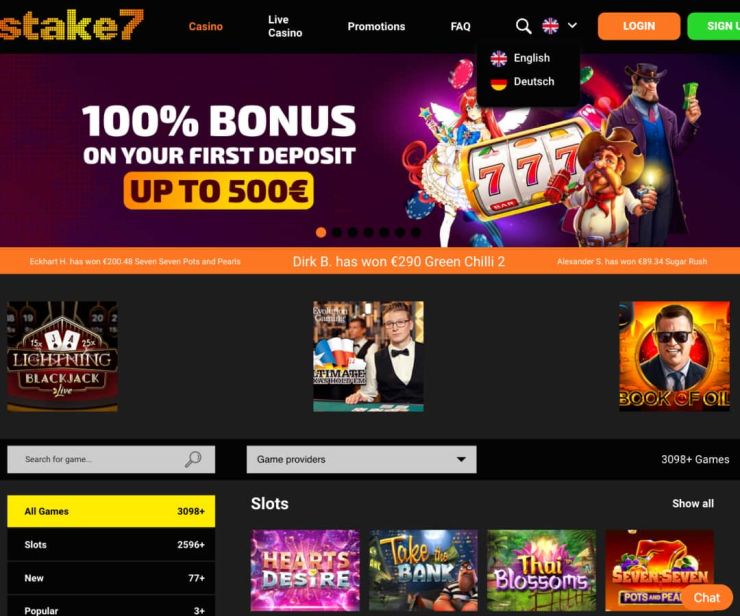Screen dimensions: 740x616
Task: Click the search magnifier icon in header
Action: tap(523, 26)
